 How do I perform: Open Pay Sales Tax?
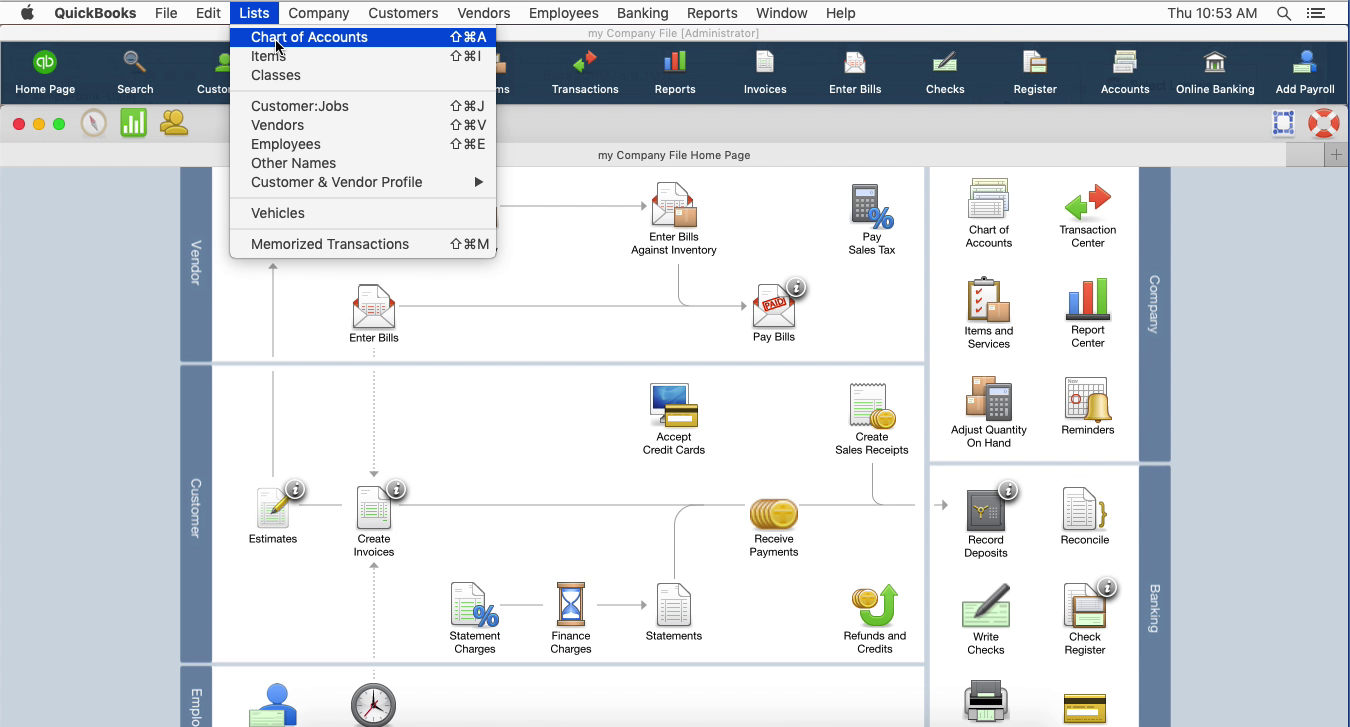click(x=872, y=219)
